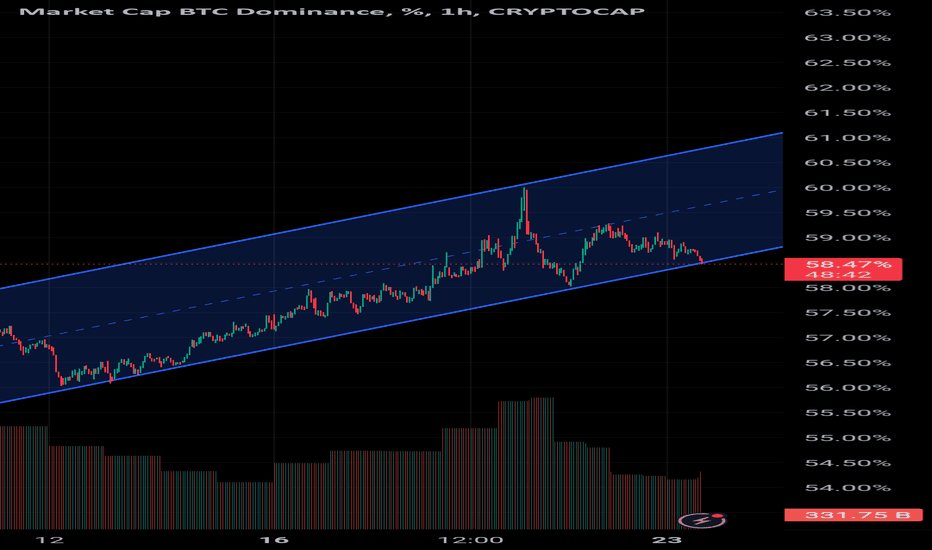Select the dashed channel midline
The image size is (932, 550).
pyautogui.click(x=391, y=268)
